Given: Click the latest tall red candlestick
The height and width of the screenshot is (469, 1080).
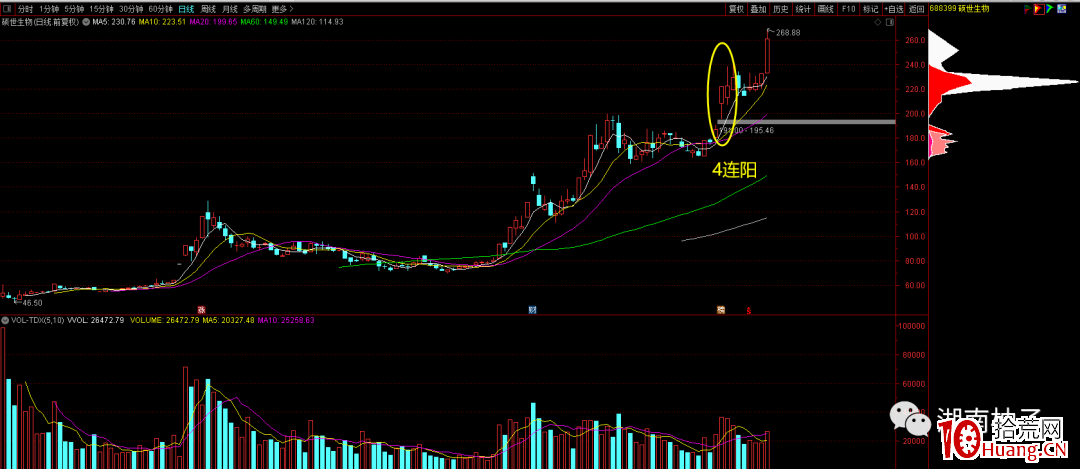Looking at the screenshot, I should tap(767, 55).
